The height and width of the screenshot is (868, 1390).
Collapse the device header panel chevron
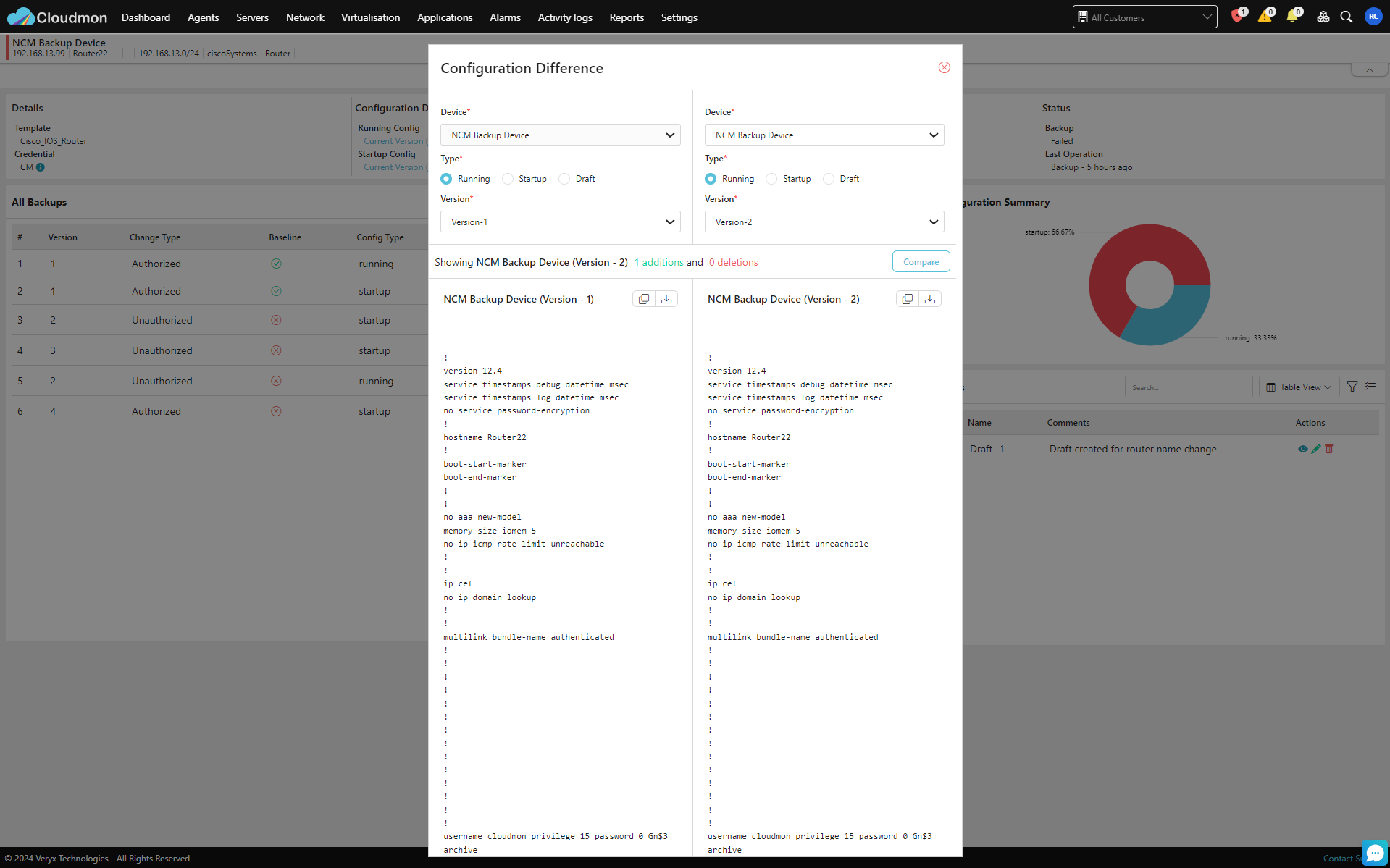coord(1369,70)
